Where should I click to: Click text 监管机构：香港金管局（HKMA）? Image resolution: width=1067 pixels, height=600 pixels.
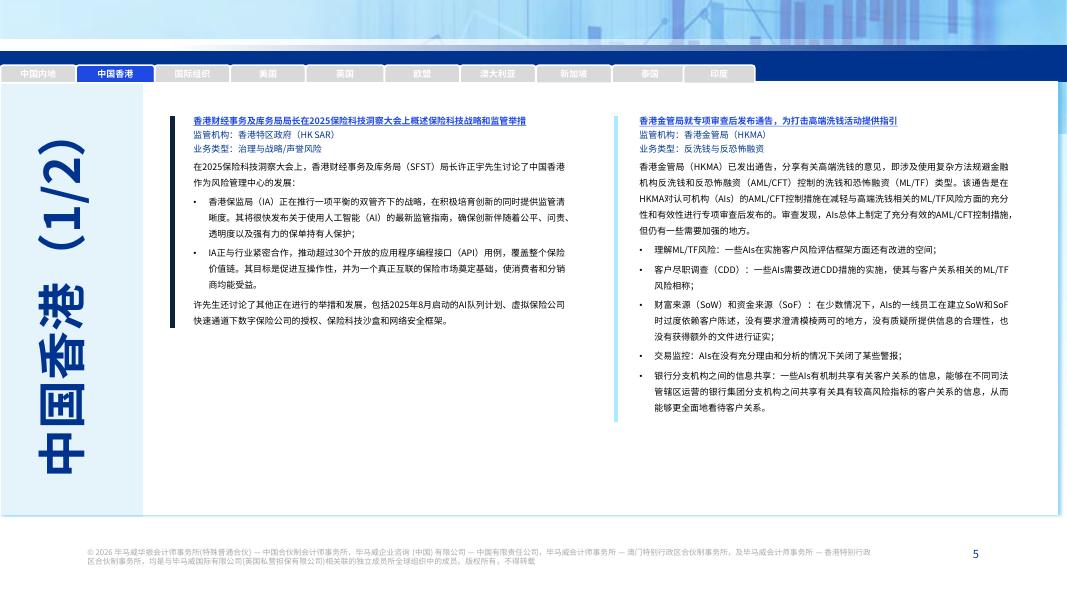point(702,135)
